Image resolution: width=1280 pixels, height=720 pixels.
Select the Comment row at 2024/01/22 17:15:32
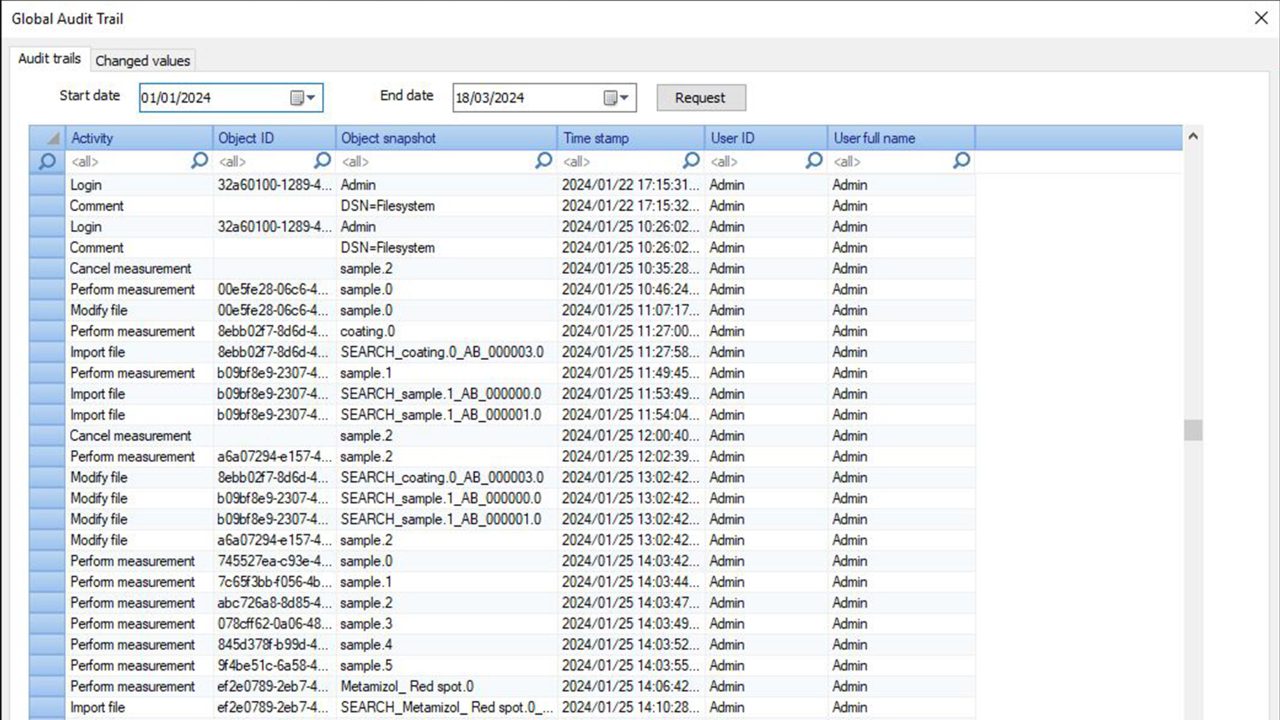coord(502,206)
